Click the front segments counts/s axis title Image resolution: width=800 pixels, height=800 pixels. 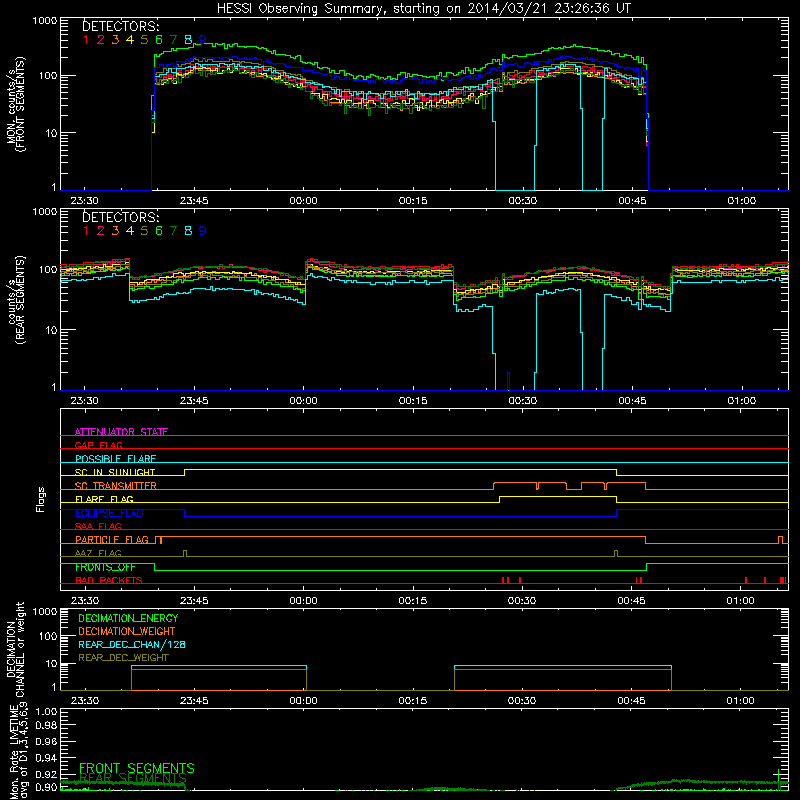15,105
